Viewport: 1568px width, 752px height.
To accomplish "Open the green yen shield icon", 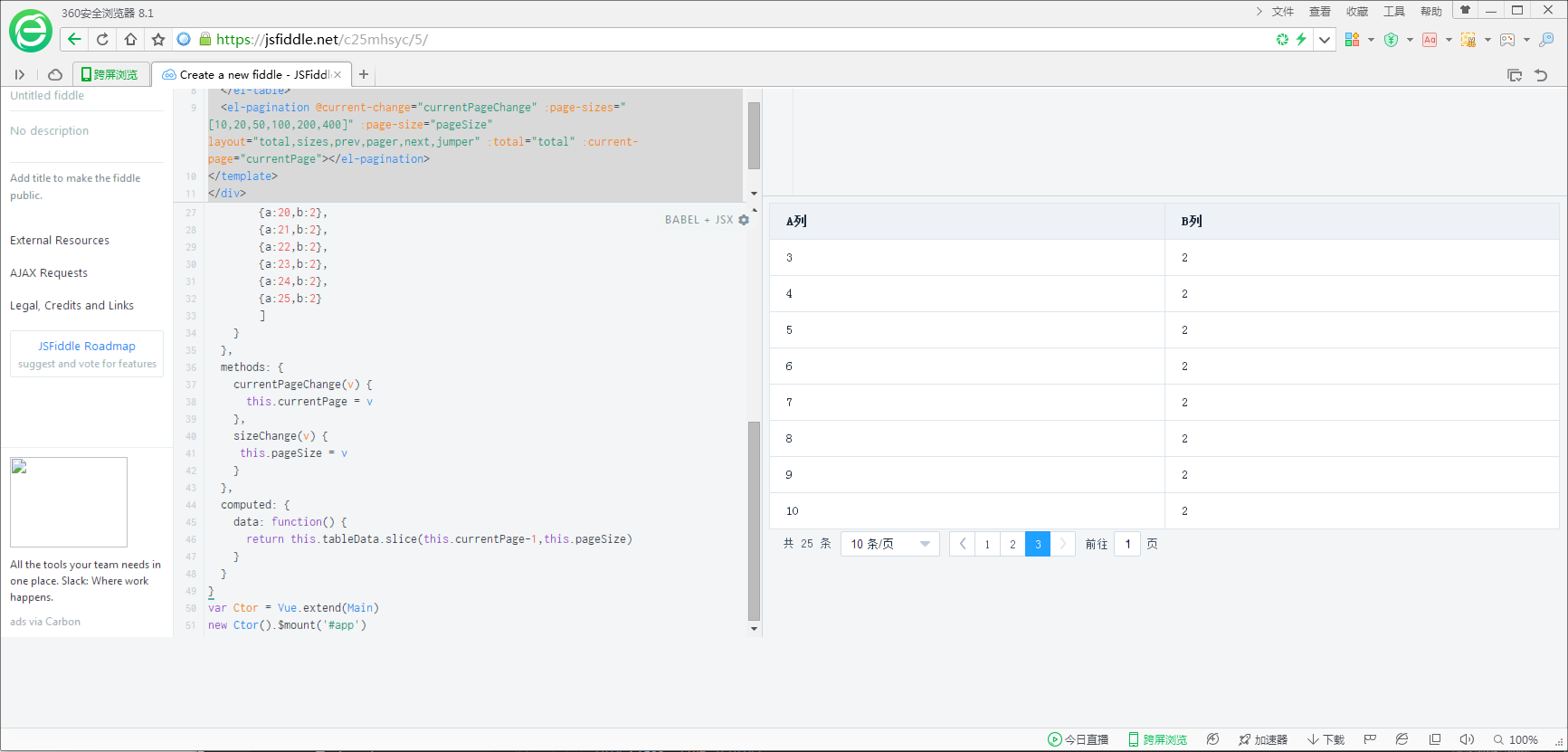I will click(x=1391, y=39).
